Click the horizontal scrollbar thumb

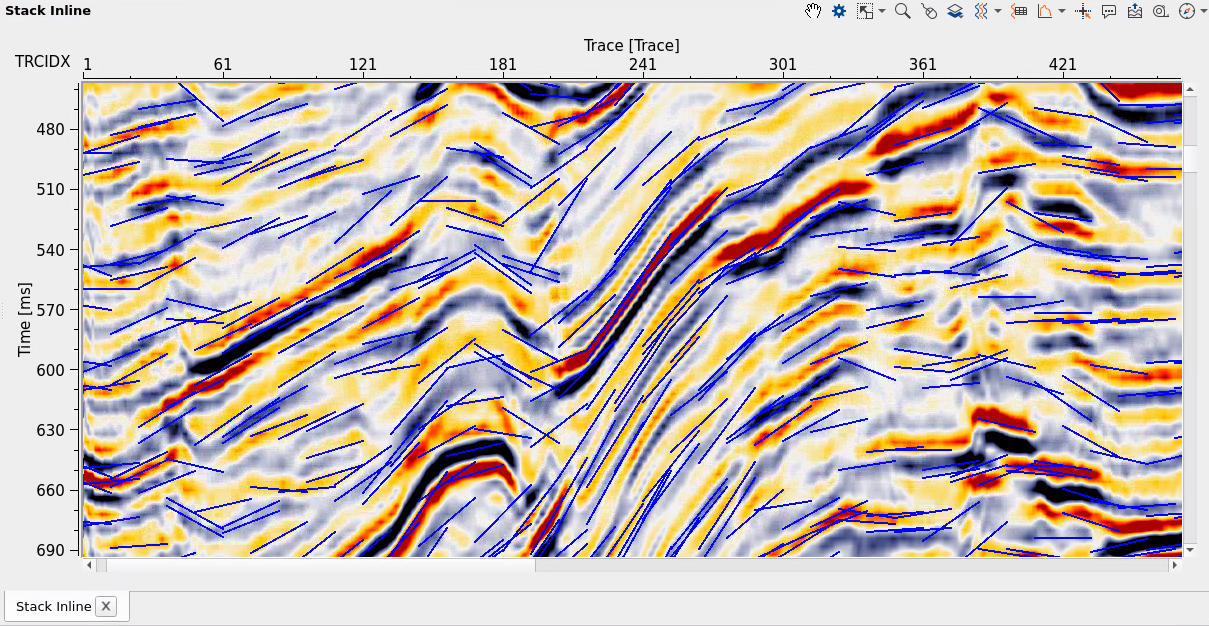(x=321, y=565)
